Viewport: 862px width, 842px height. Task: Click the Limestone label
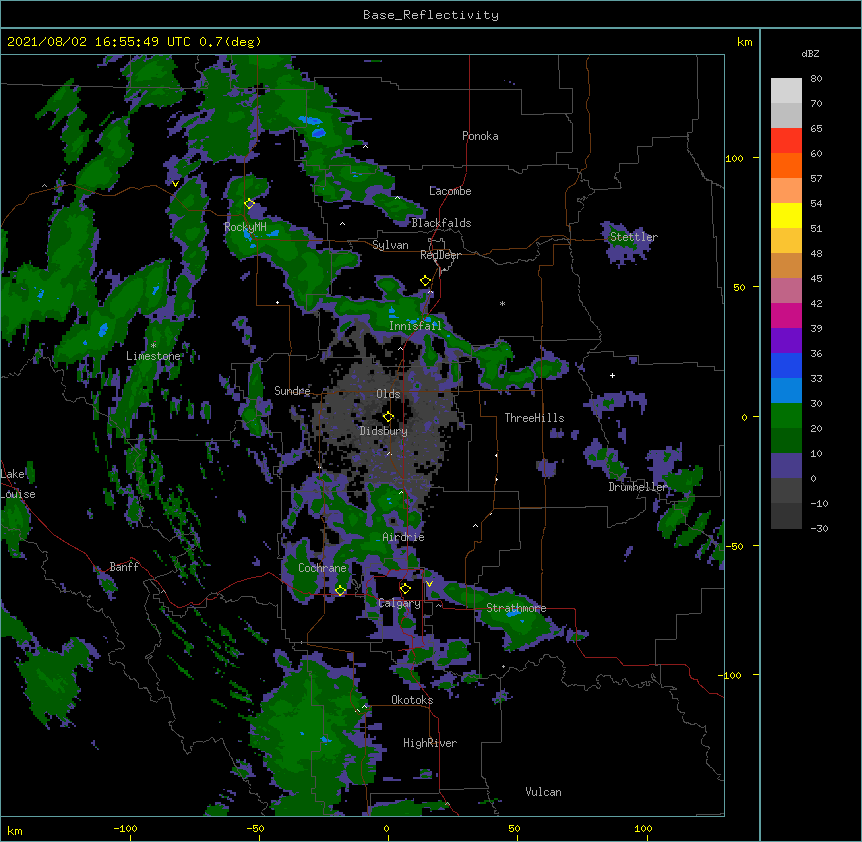click(x=153, y=356)
